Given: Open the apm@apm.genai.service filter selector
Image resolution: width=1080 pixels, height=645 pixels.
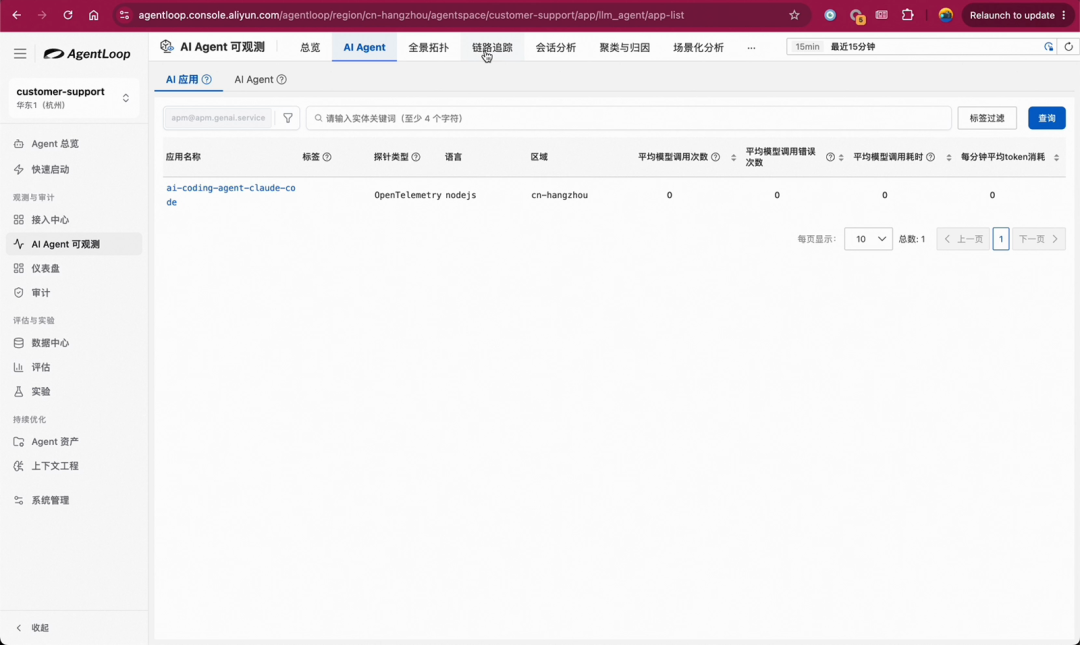Looking at the screenshot, I should click(218, 118).
